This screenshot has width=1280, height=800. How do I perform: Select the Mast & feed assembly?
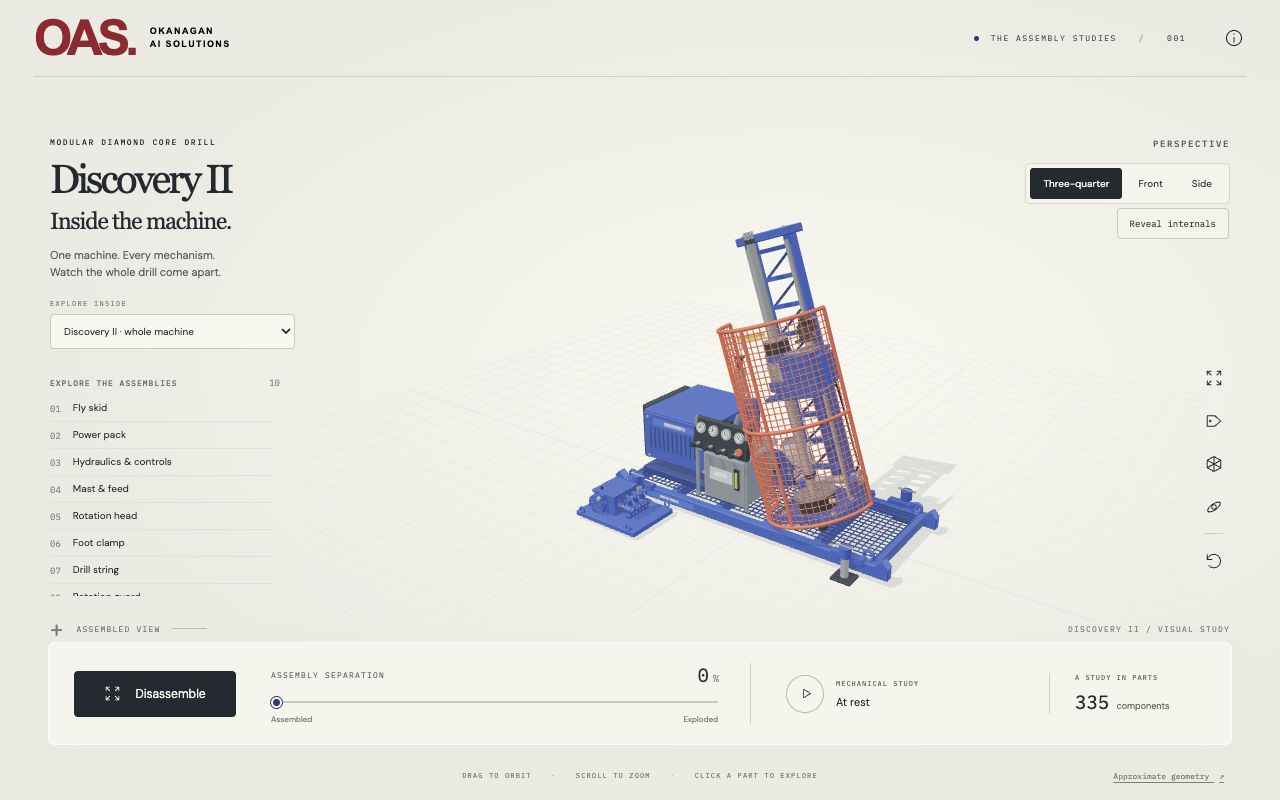[x=161, y=489]
